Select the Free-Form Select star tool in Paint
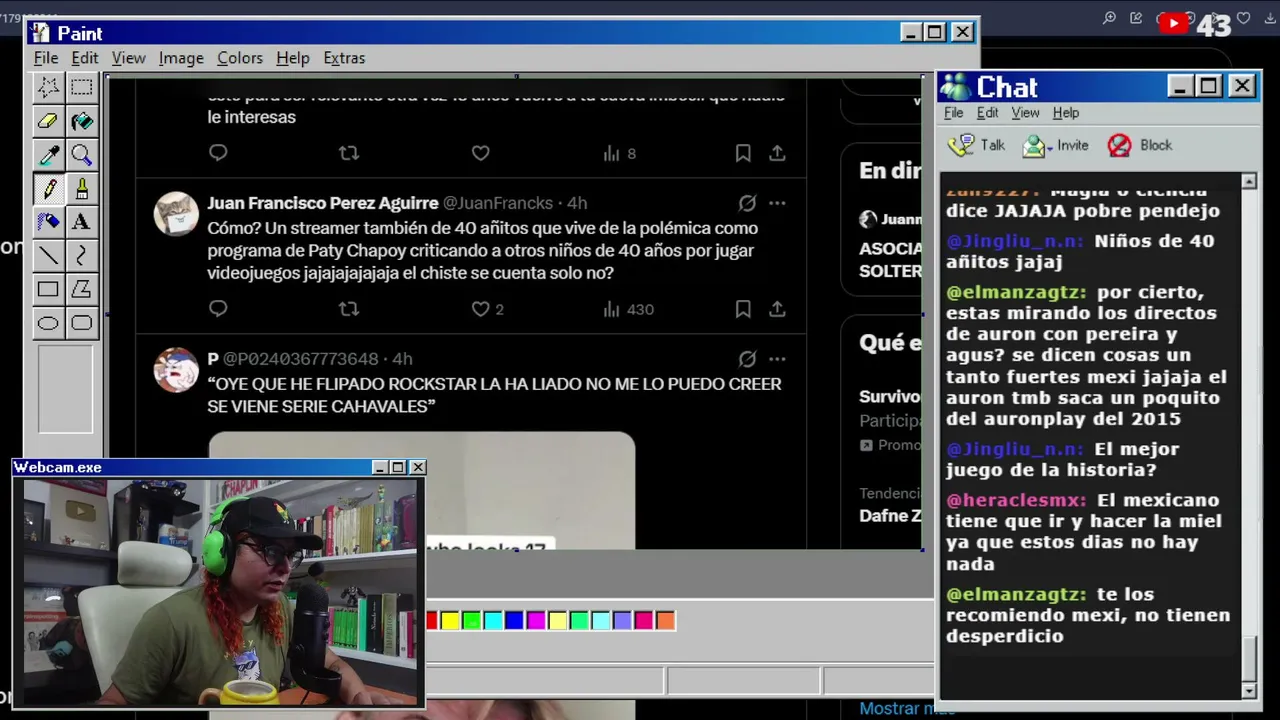 [48, 87]
